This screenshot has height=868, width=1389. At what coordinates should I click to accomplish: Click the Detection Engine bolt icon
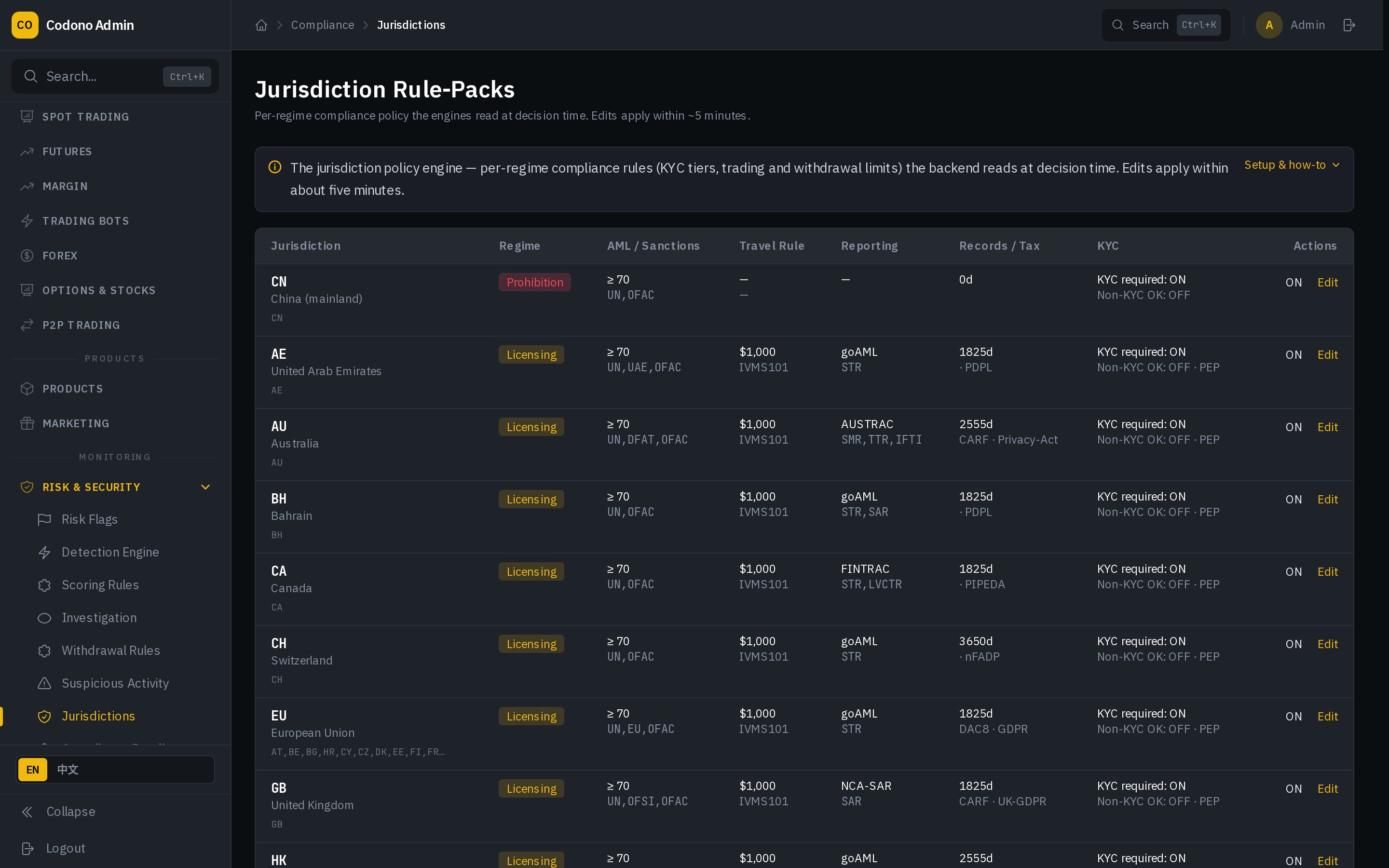pyautogui.click(x=44, y=552)
